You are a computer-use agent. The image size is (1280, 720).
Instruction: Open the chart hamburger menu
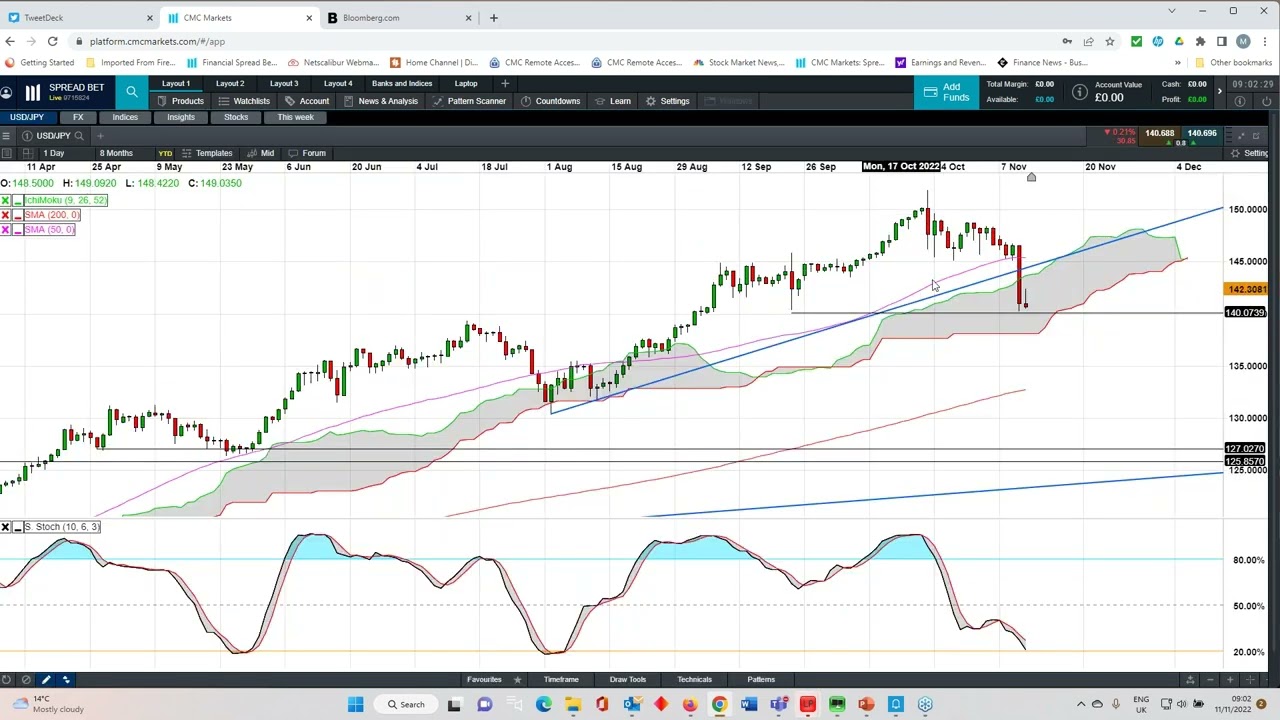(x=6, y=136)
